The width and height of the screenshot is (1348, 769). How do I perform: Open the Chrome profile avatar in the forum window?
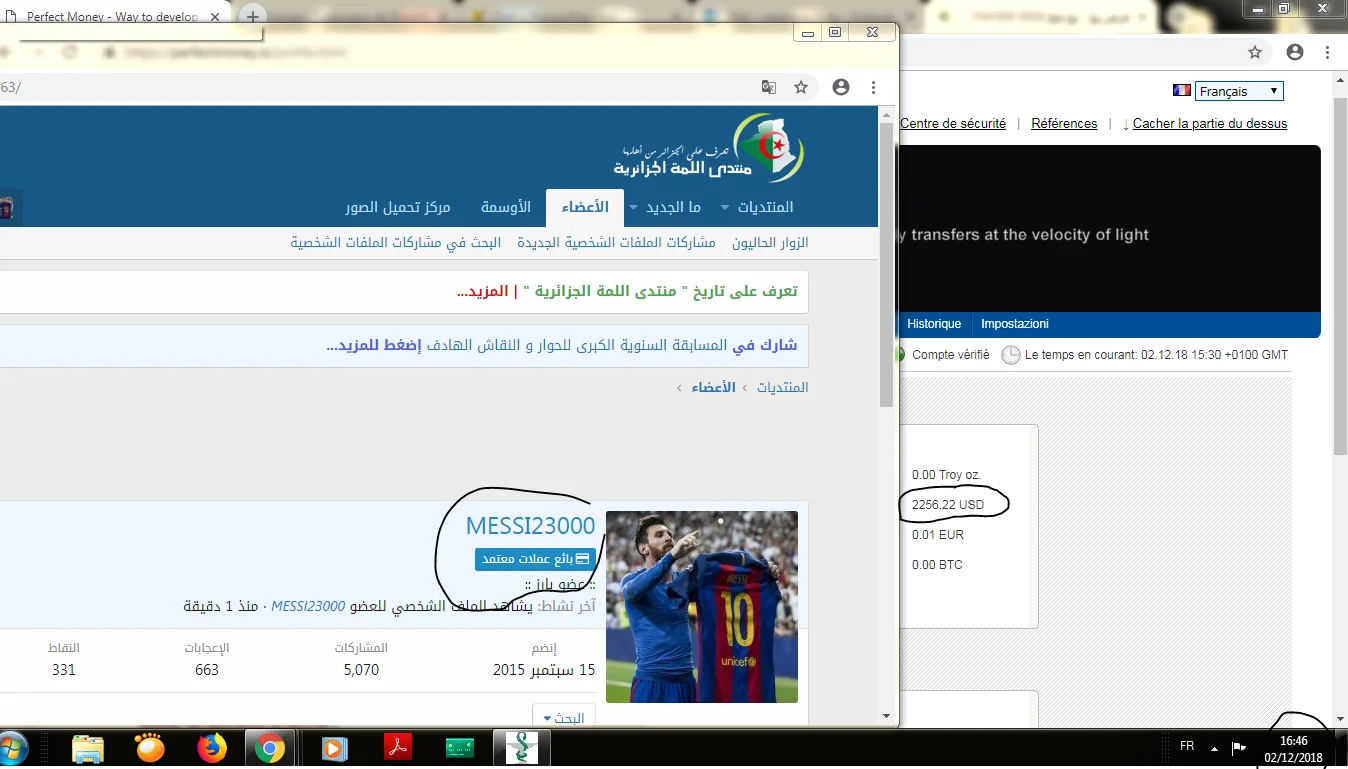click(x=841, y=88)
